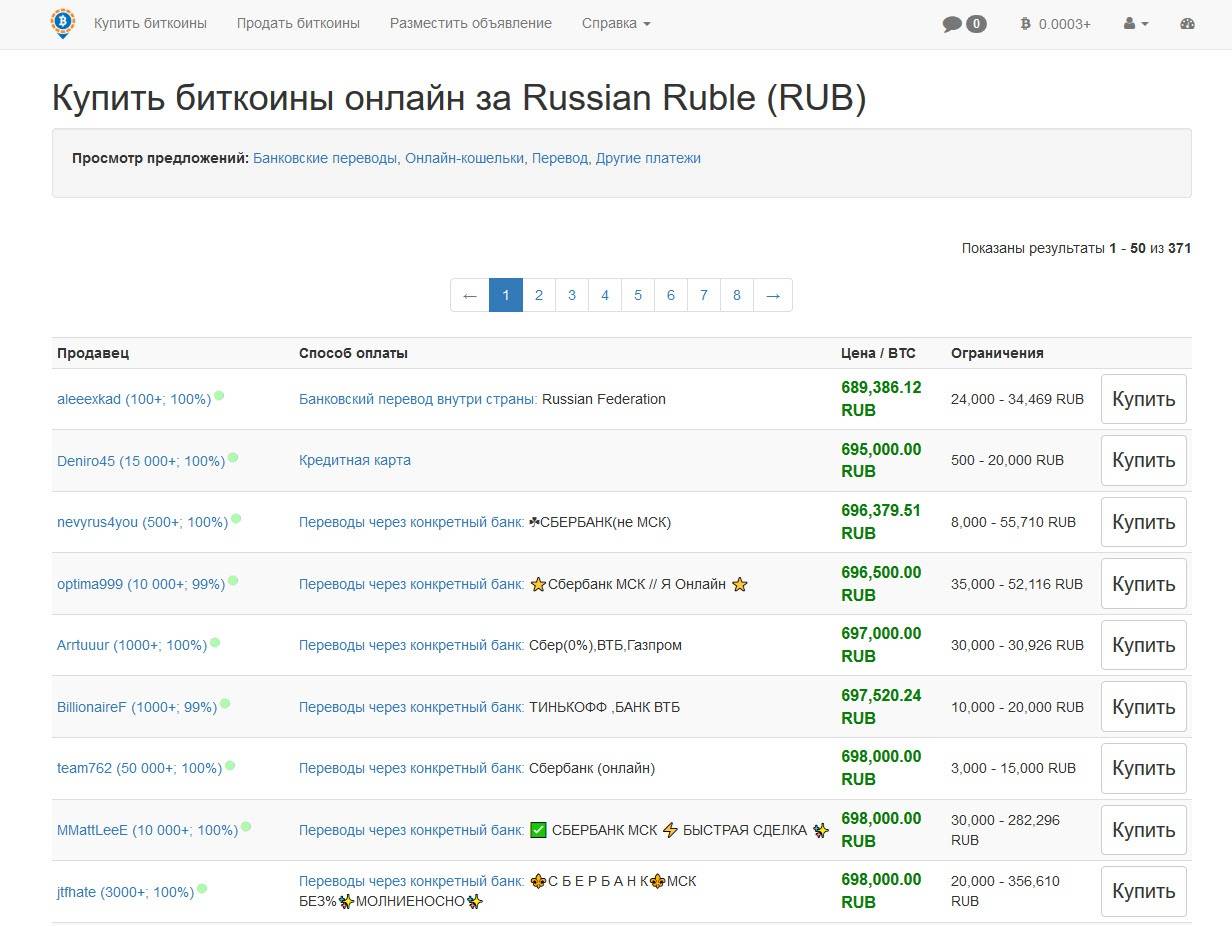Expand the Справка dropdown menu
This screenshot has height=926, width=1232.
[x=615, y=23]
